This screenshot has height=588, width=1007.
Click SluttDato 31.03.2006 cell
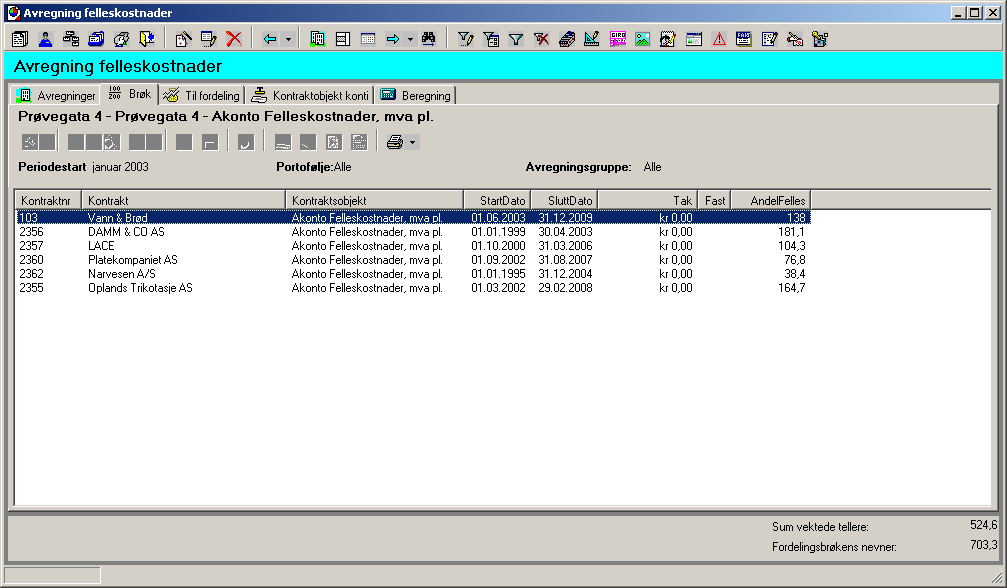pyautogui.click(x=565, y=246)
